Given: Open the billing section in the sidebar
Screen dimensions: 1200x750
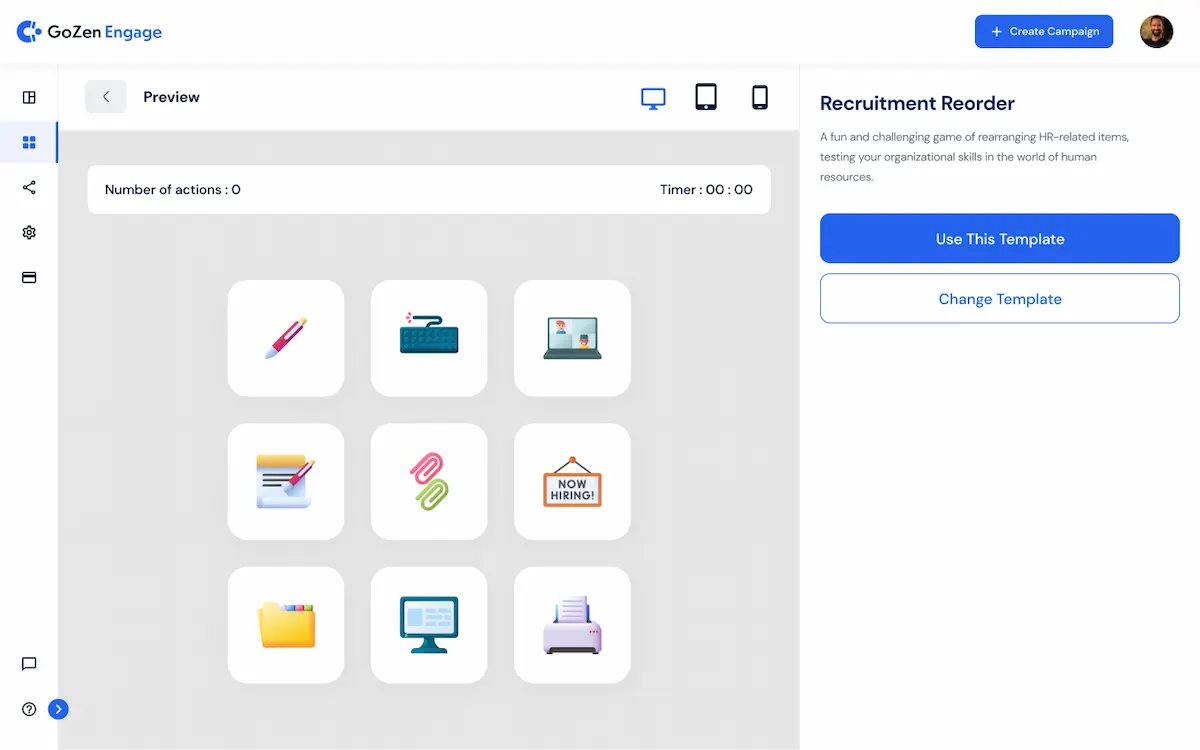Looking at the screenshot, I should [x=28, y=277].
